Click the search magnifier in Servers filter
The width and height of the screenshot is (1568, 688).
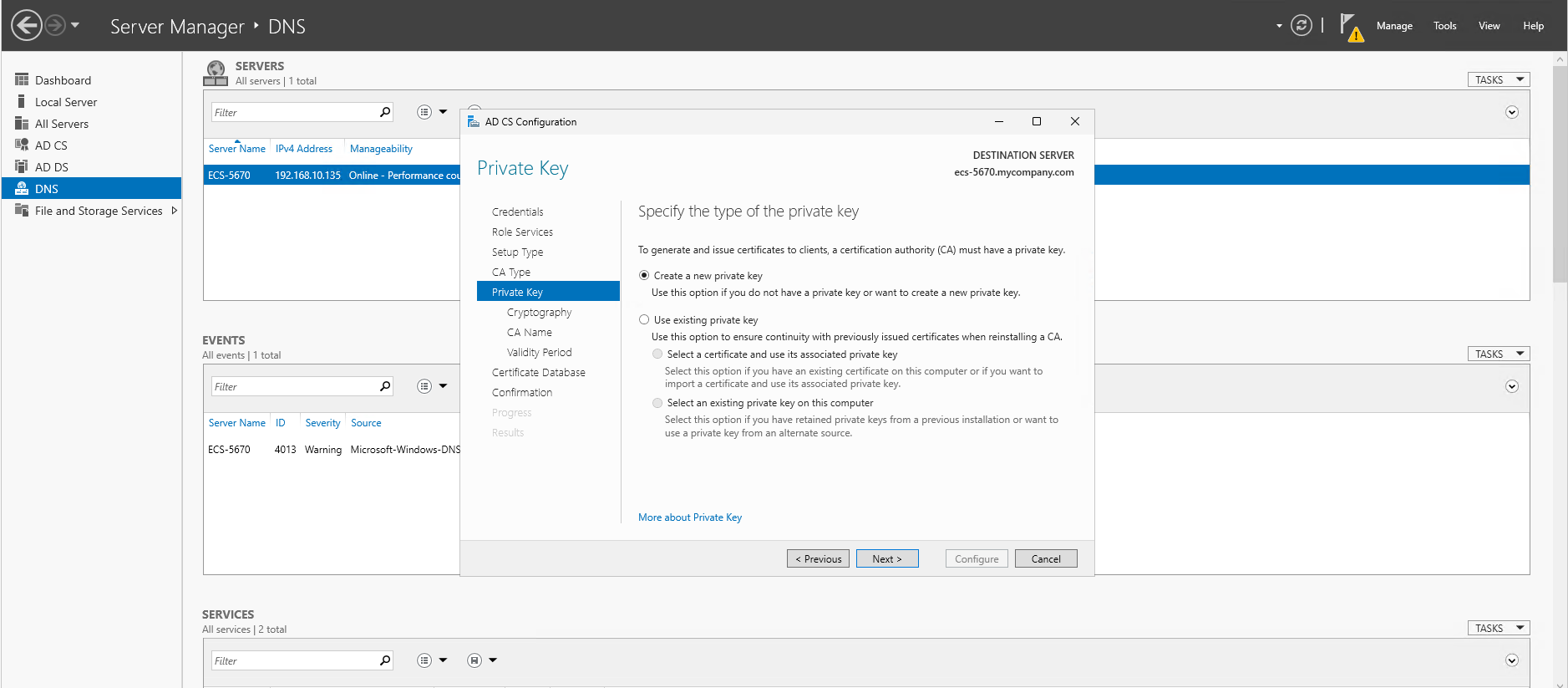[x=385, y=112]
